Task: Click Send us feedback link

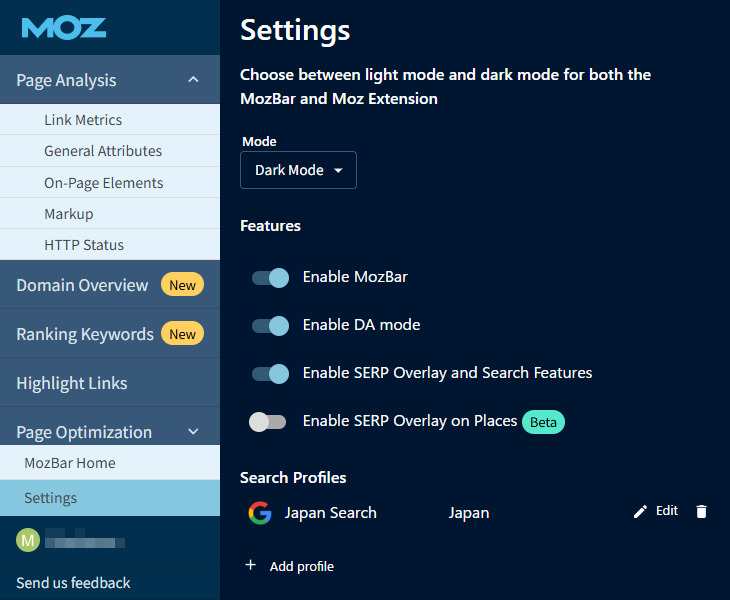Action: coord(73,583)
